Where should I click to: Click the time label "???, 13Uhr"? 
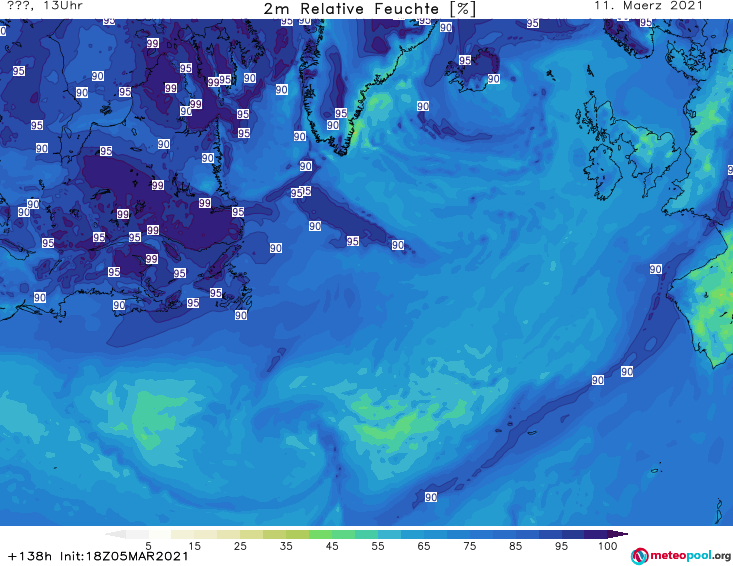point(45,6)
